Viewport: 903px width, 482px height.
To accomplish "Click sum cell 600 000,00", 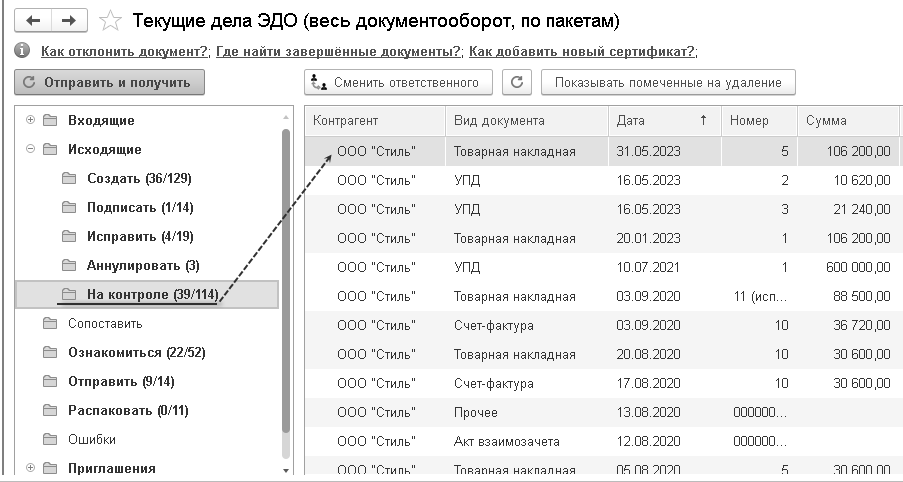I will [848, 268].
